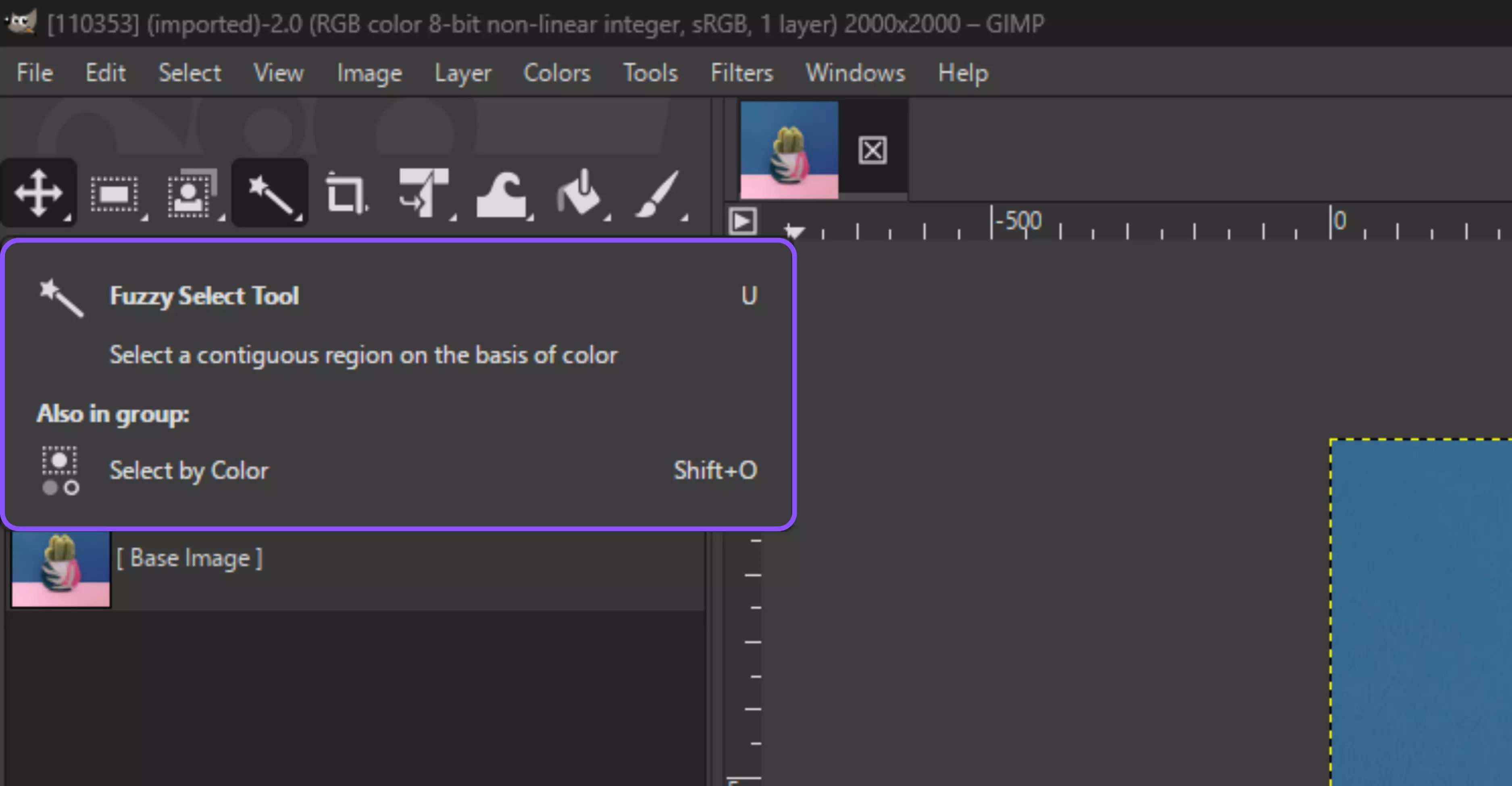Open the ruler corner arrow menu
This screenshot has width=1512, height=786.
pos(743,222)
